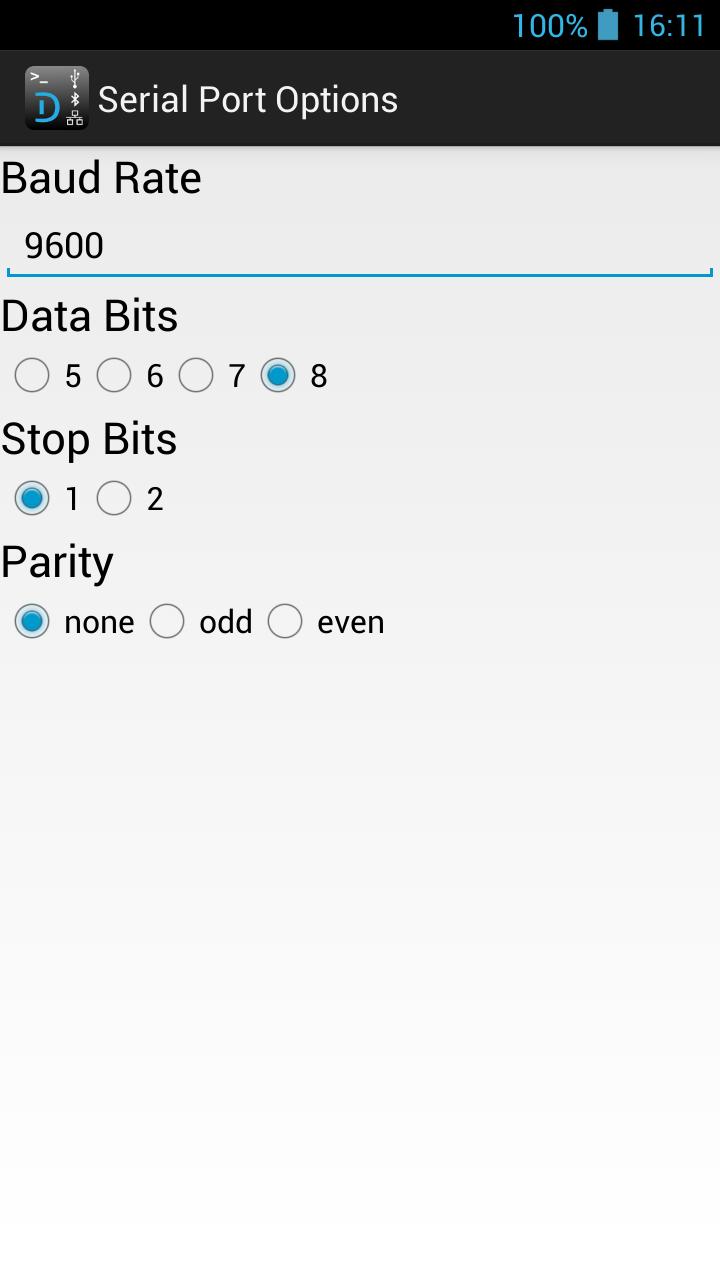This screenshot has width=720, height=1280.
Task: Click the Stop Bits heading
Action: pyautogui.click(x=89, y=439)
